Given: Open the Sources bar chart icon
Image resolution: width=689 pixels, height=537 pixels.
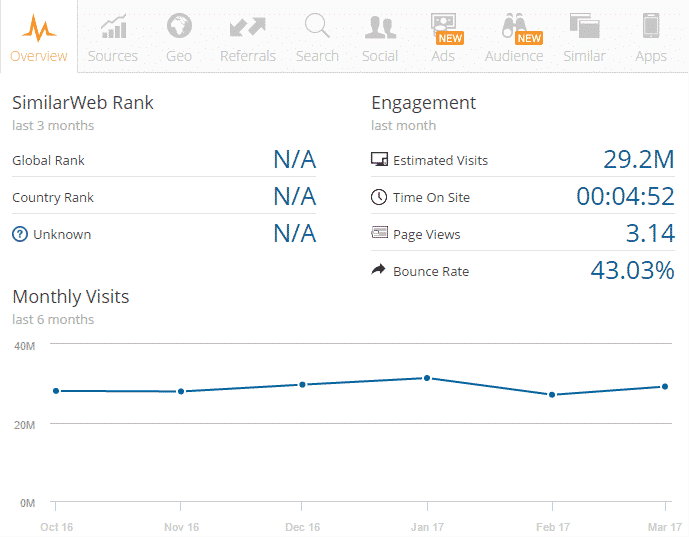Looking at the screenshot, I should point(113,26).
